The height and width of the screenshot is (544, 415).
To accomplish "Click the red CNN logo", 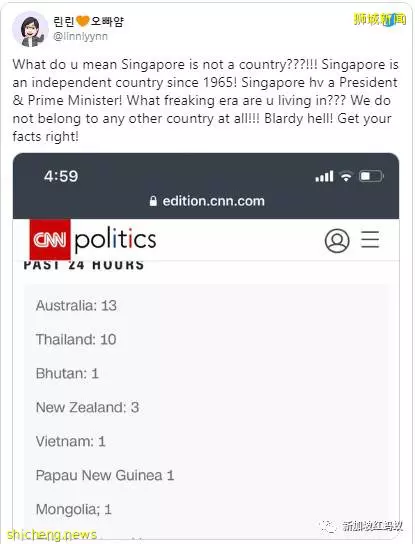I will click(50, 239).
